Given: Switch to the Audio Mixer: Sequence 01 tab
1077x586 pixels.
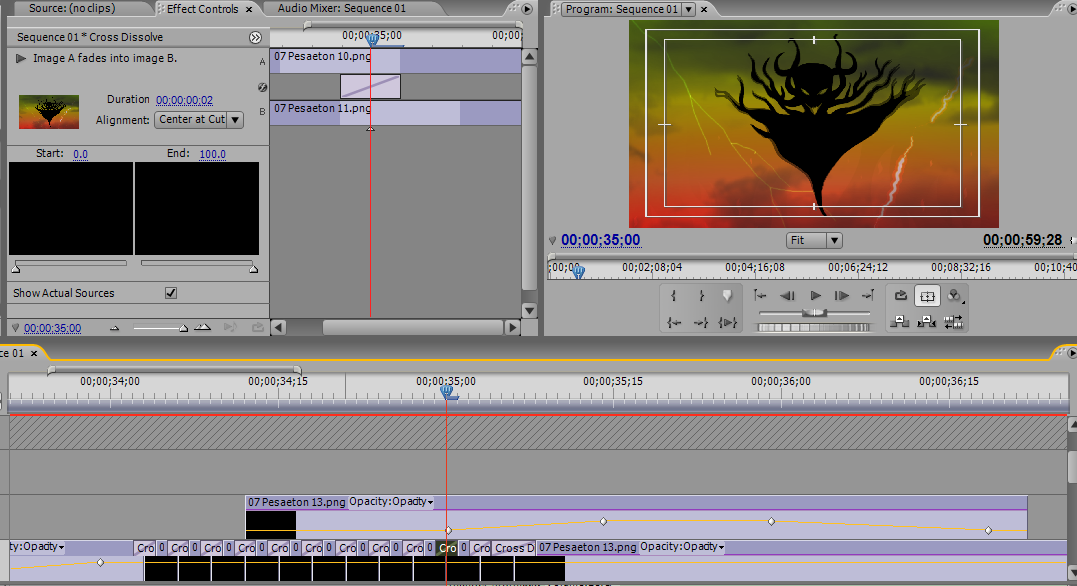Looking at the screenshot, I should (342, 9).
